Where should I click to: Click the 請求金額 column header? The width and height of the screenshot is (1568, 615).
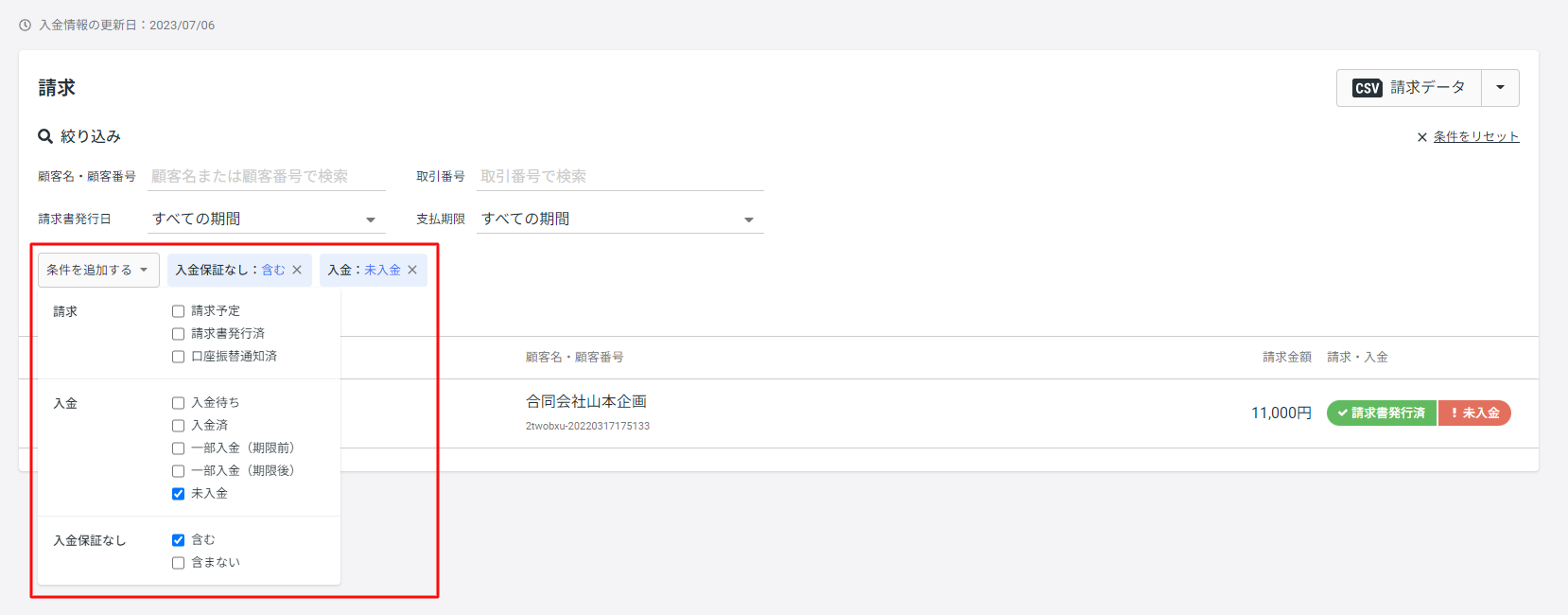point(1287,358)
